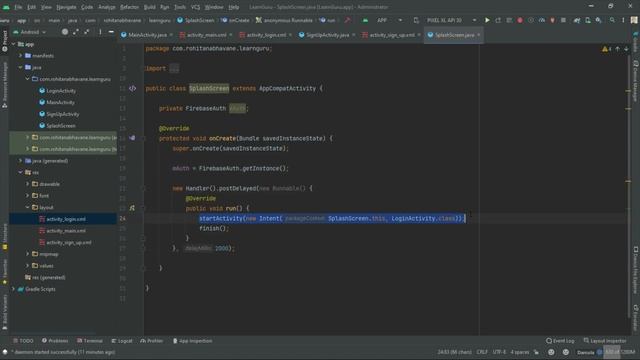This screenshot has width=640, height=360.
Task: Expand the mipmap folder
Action: click(28, 254)
